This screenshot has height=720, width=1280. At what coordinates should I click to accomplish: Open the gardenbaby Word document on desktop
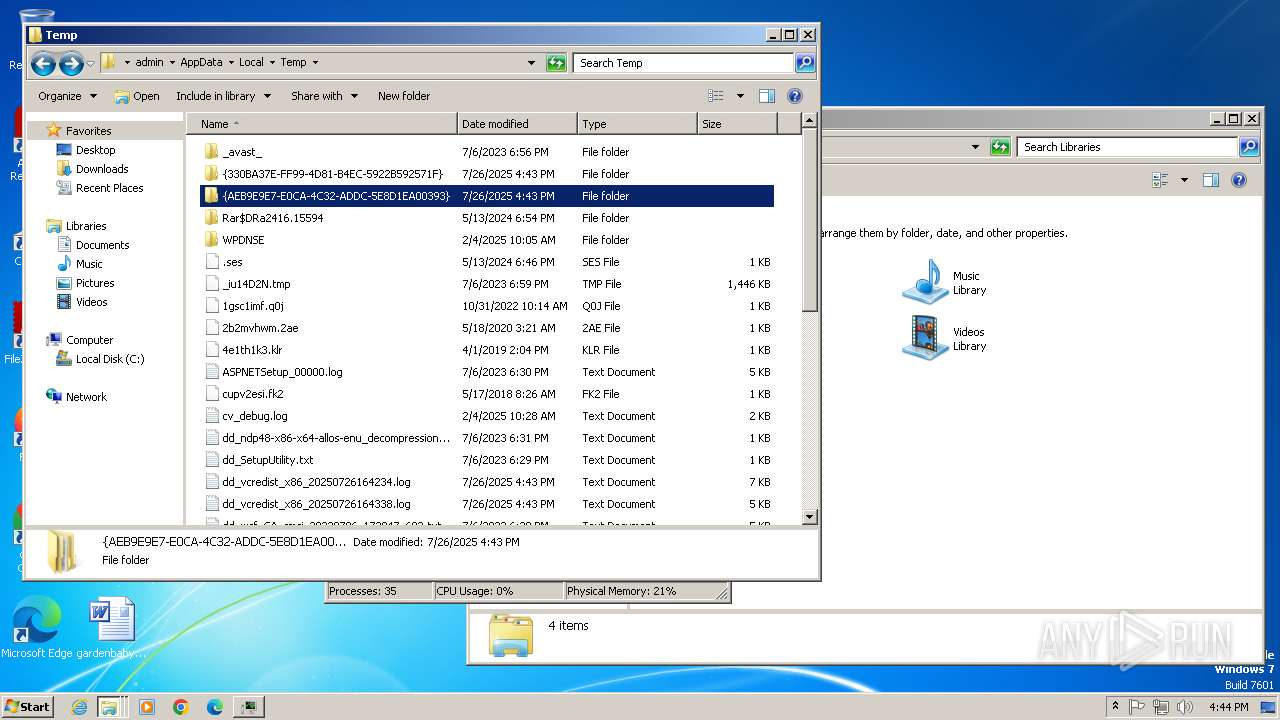(x=111, y=629)
